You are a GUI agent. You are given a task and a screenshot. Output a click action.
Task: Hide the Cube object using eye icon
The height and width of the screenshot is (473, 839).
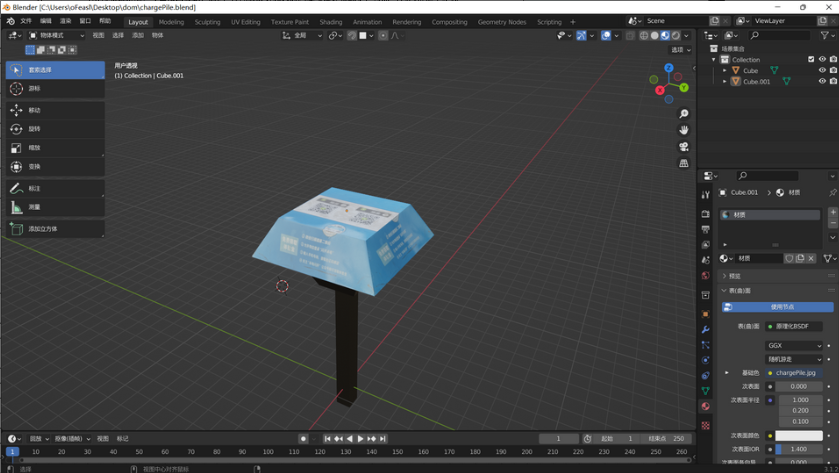[x=822, y=70]
